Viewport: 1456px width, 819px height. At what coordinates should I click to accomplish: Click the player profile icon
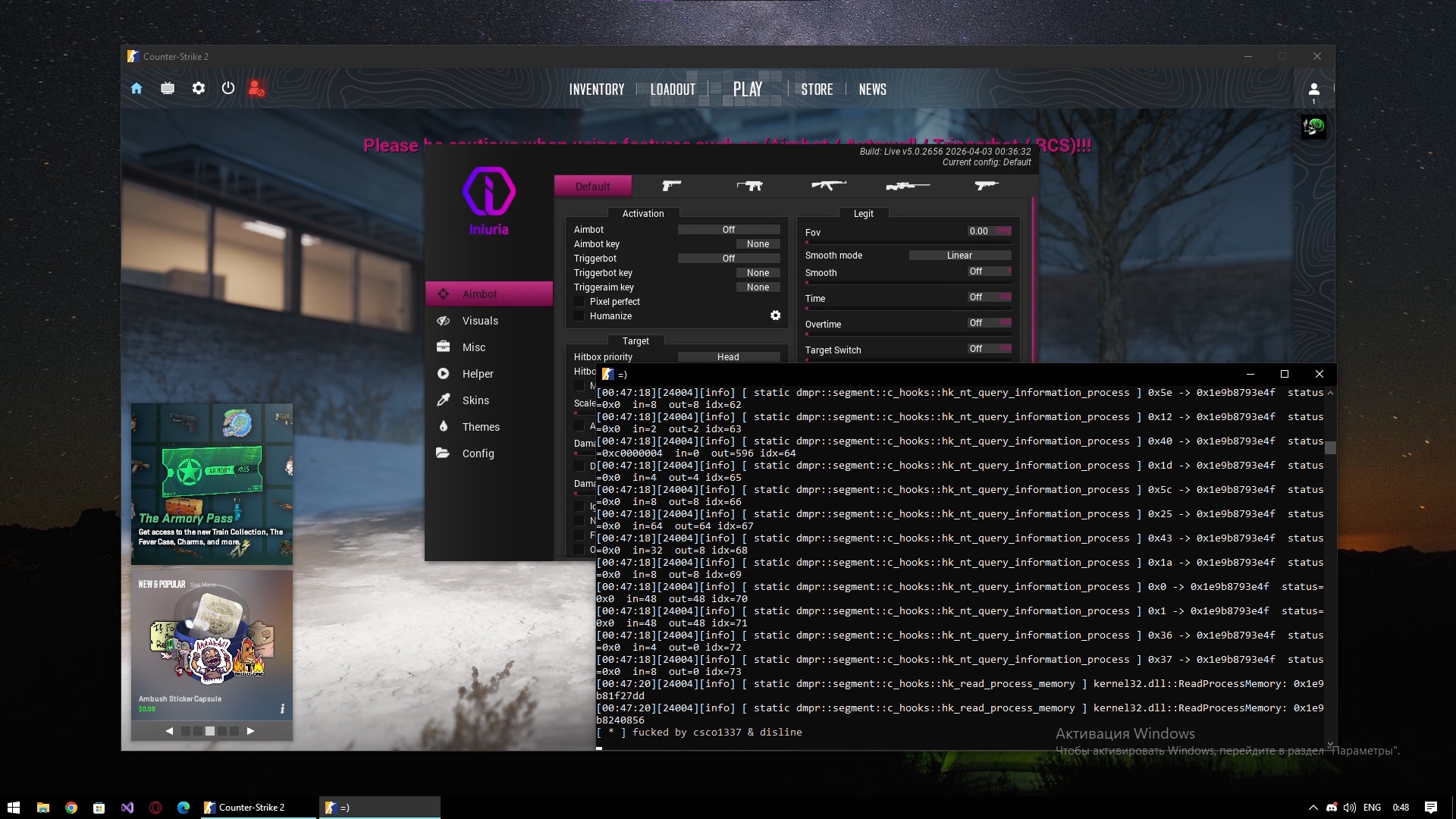[1314, 89]
